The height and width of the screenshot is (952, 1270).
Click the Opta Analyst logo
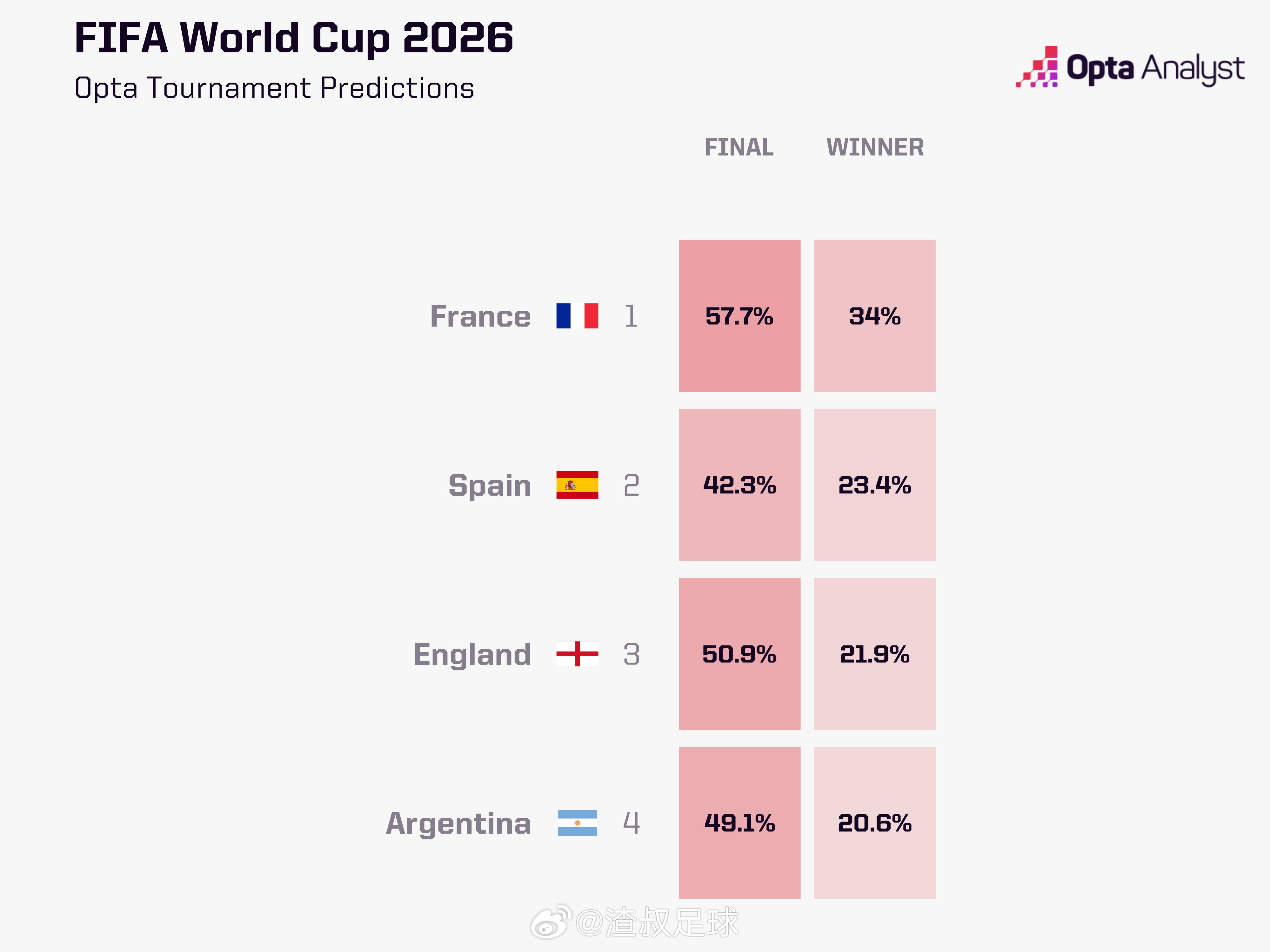[x=1130, y=67]
